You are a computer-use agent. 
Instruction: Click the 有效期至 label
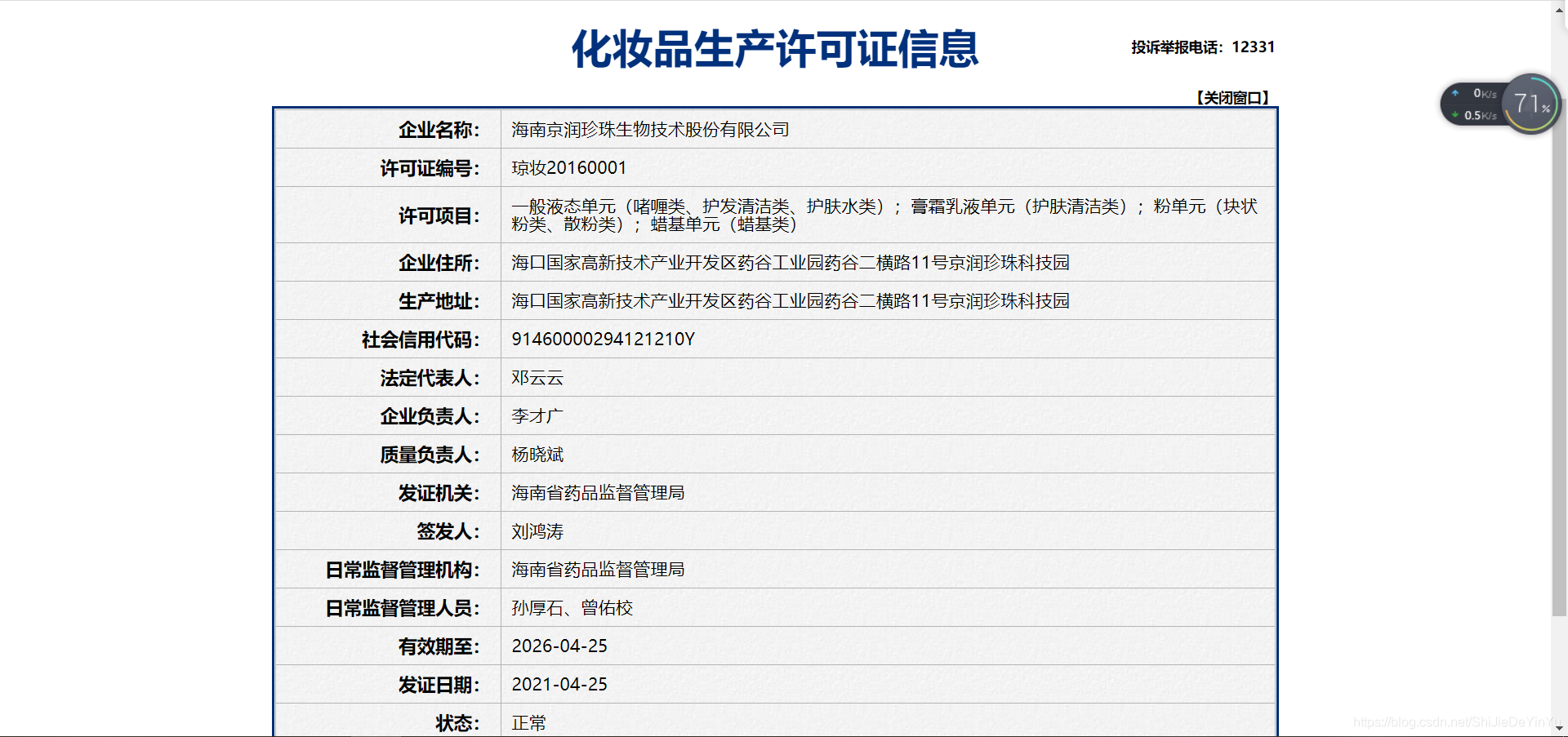pyautogui.click(x=439, y=646)
